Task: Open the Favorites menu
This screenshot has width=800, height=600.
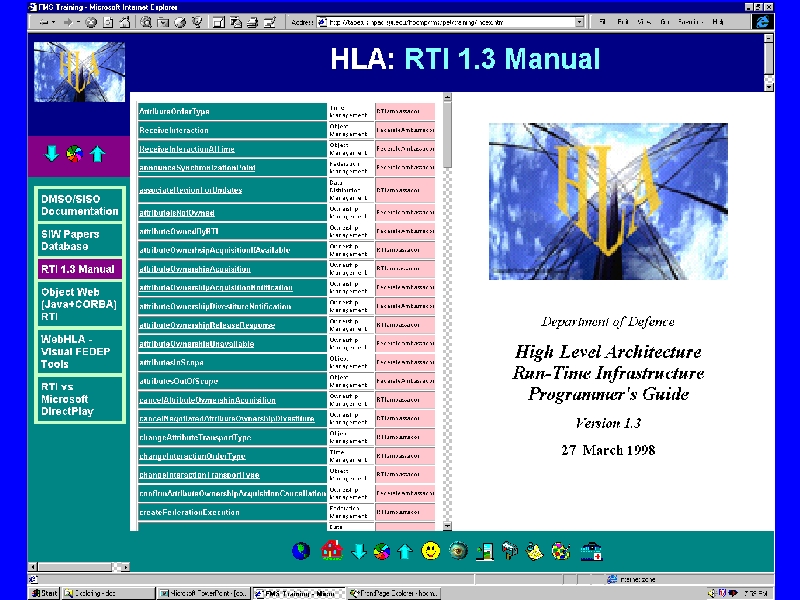Action: 691,22
